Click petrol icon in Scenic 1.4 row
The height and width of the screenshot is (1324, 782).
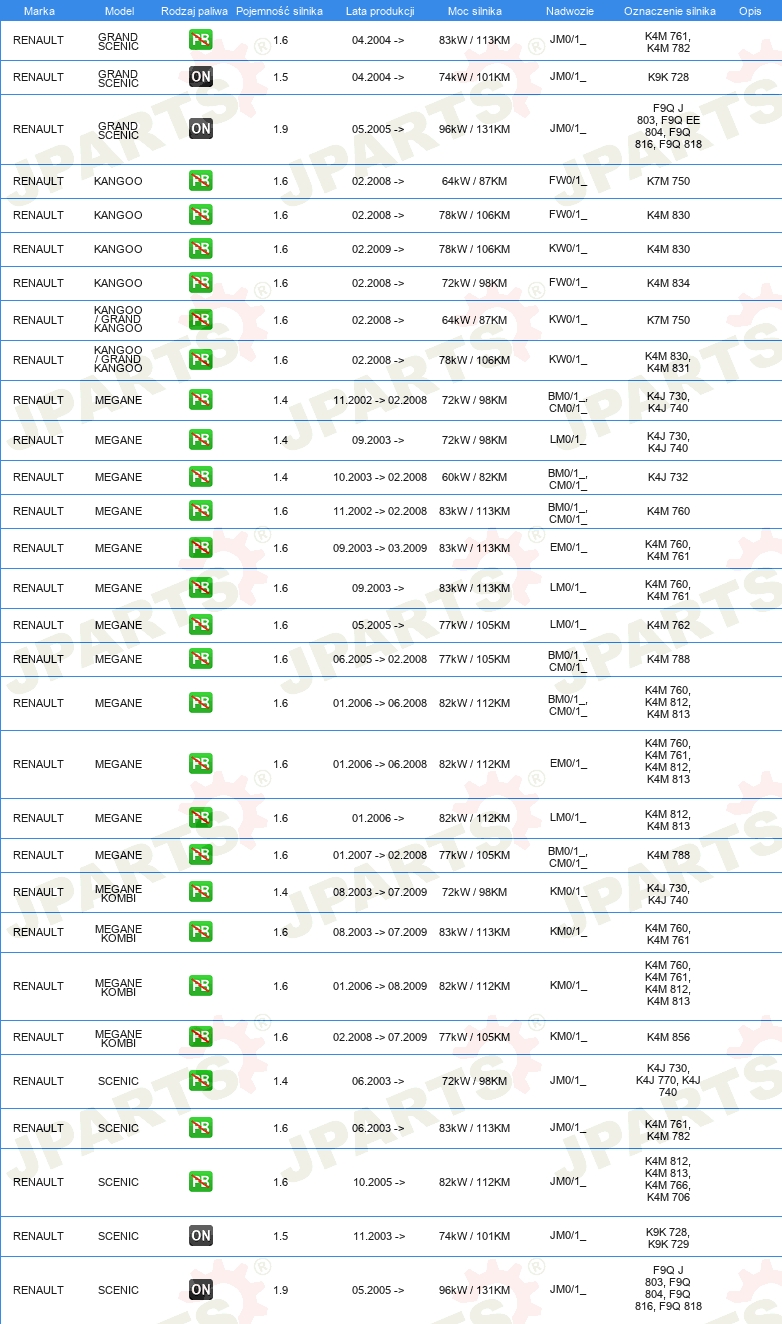(201, 1081)
